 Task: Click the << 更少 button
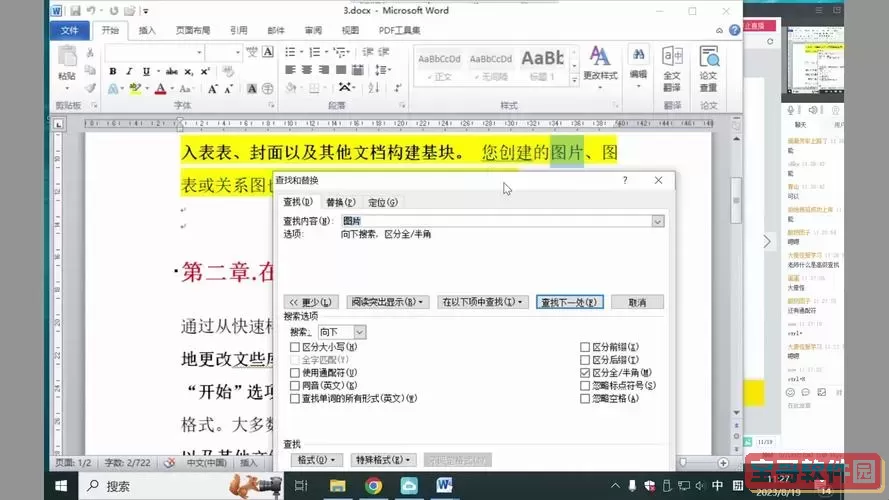point(311,302)
